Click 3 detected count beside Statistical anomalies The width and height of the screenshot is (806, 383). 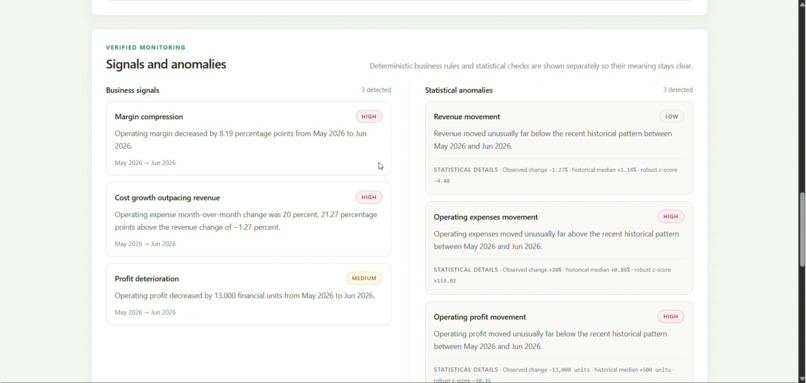[x=677, y=90]
